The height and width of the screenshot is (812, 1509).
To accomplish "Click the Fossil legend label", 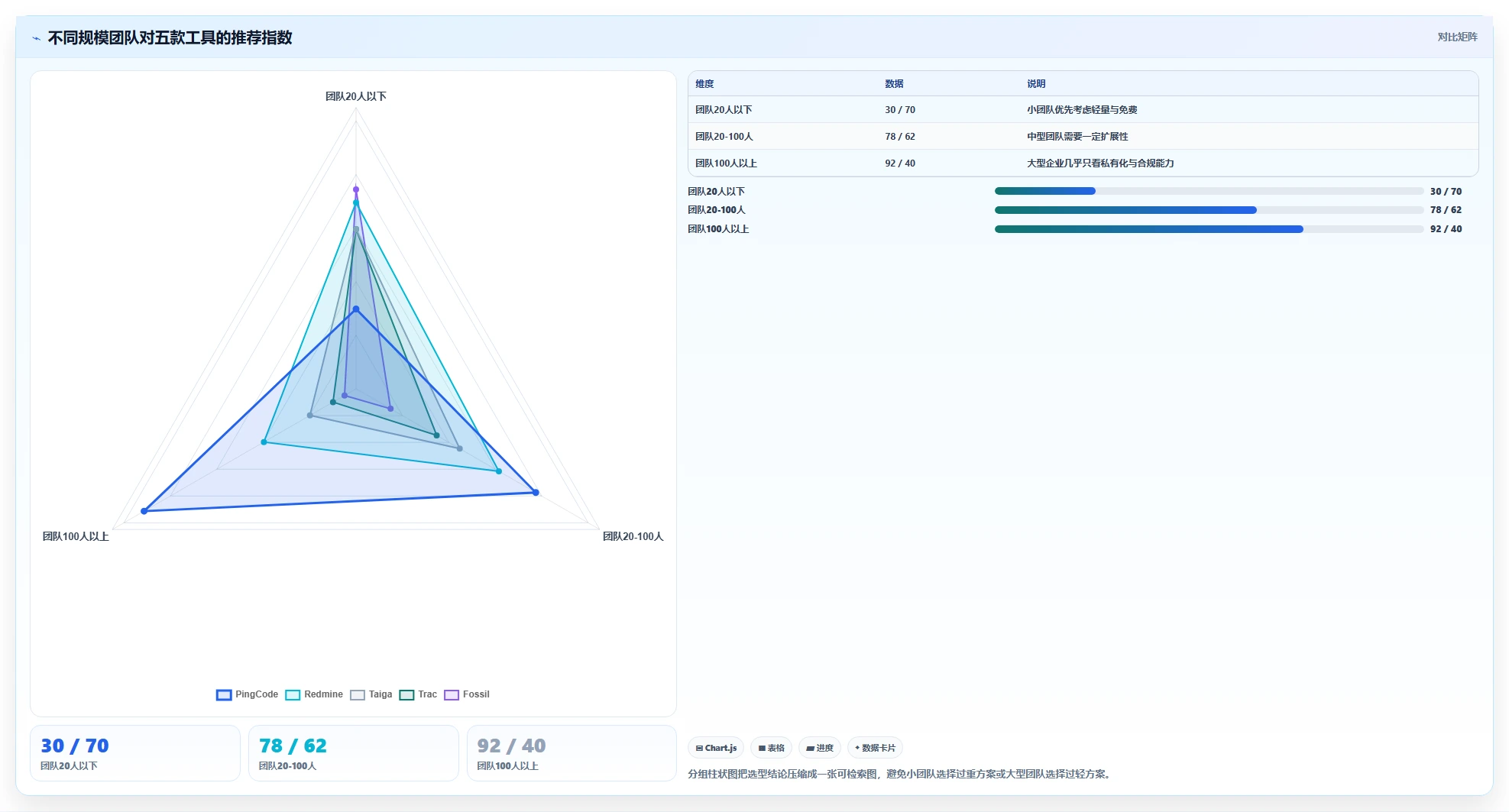I will point(476,694).
